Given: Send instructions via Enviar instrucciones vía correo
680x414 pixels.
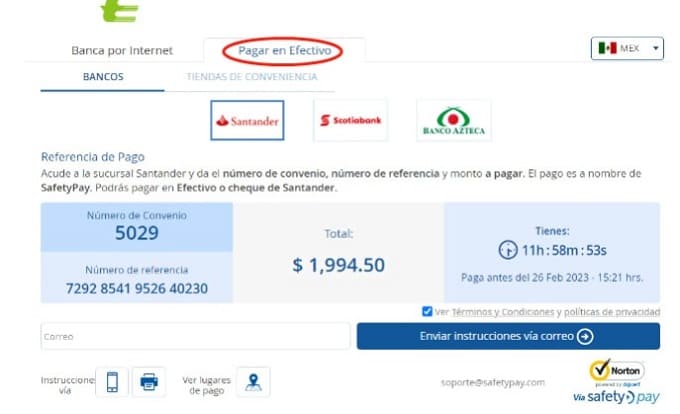Looking at the screenshot, I should (x=508, y=336).
